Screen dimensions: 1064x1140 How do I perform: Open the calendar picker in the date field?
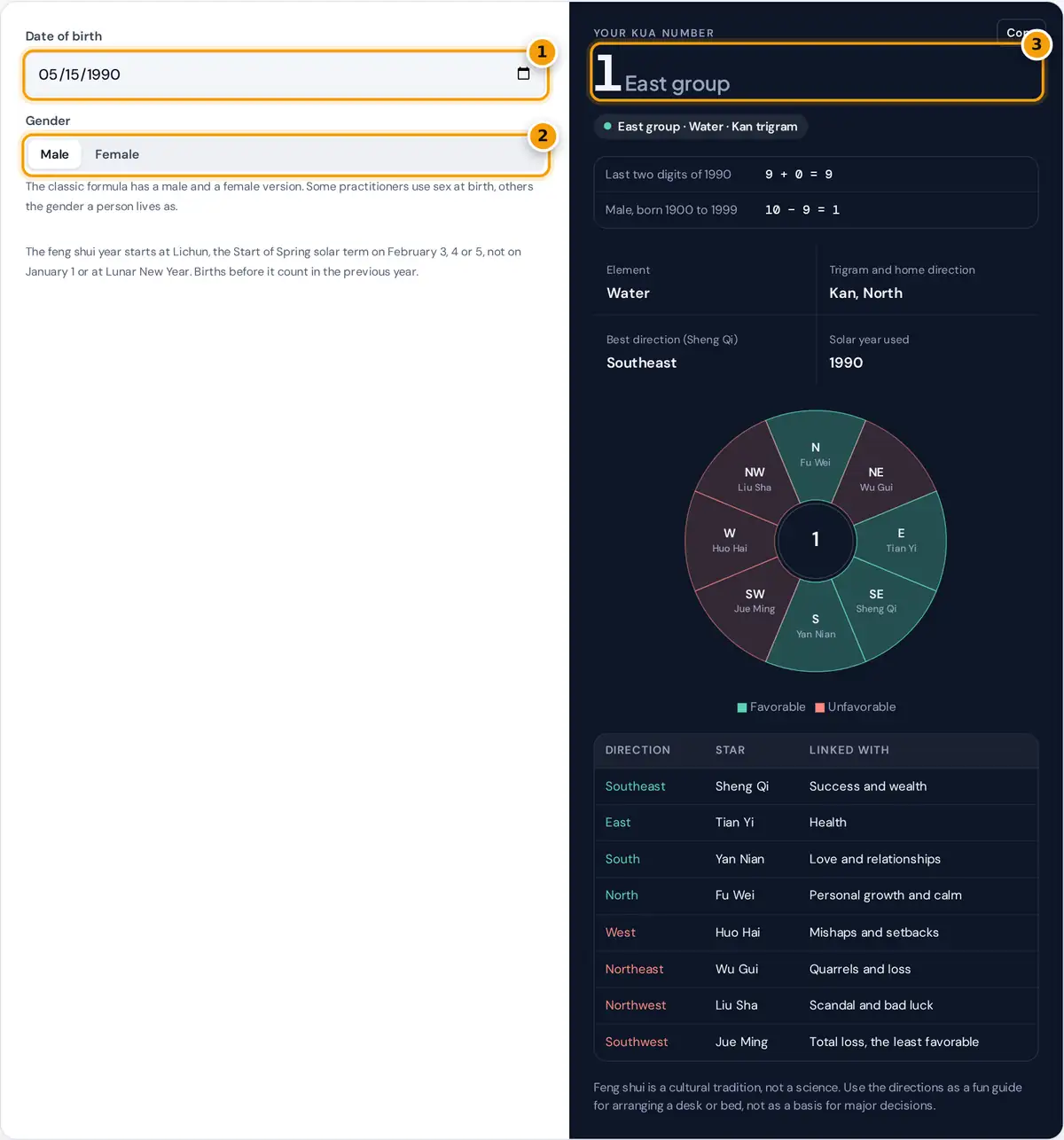(523, 74)
